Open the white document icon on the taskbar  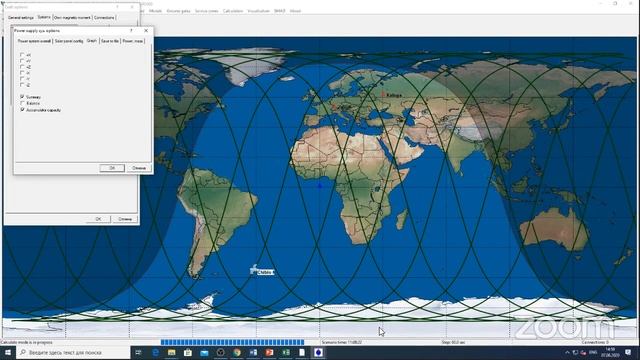coord(302,352)
